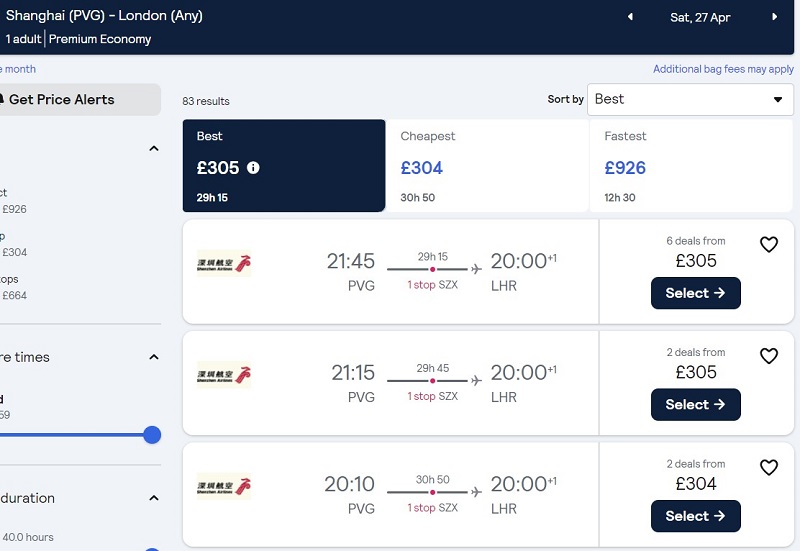This screenshot has width=800, height=551.
Task: Save the 20:10 flight with heart icon
Action: pyautogui.click(x=769, y=467)
